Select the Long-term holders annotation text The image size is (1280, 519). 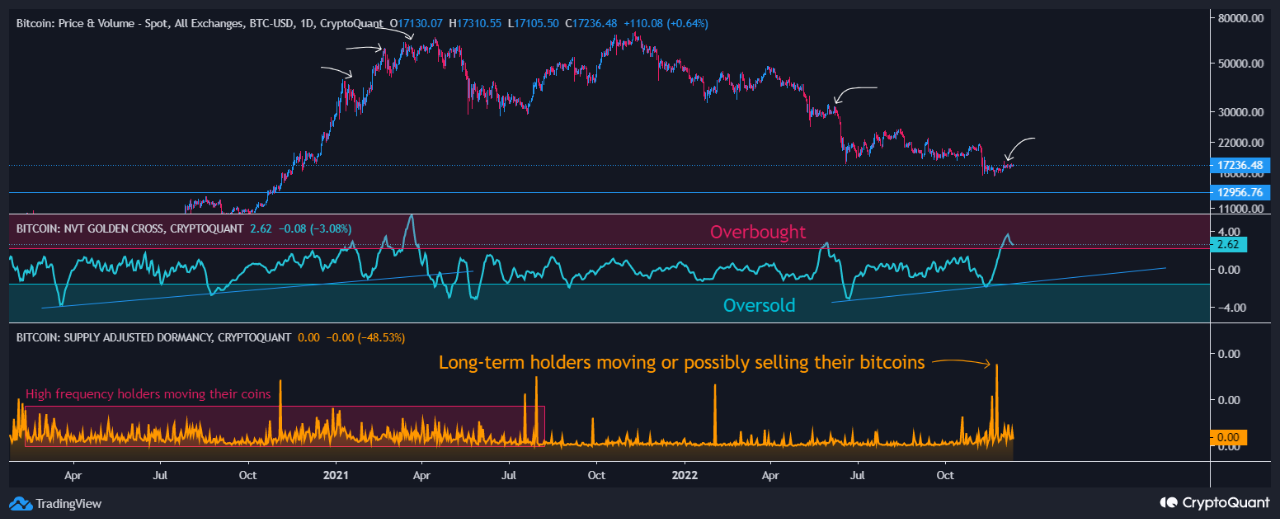[681, 362]
